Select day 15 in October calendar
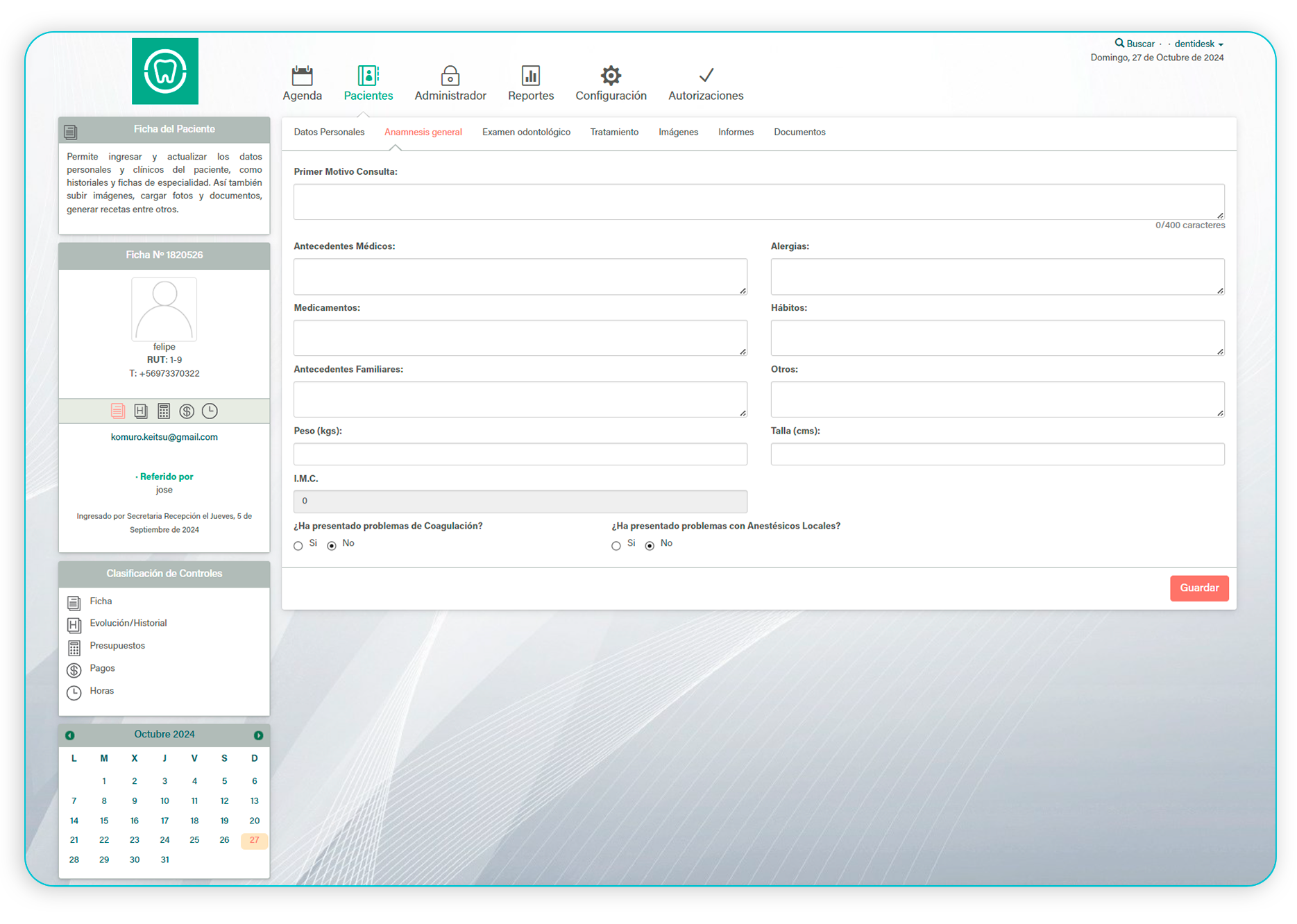 coord(104,821)
